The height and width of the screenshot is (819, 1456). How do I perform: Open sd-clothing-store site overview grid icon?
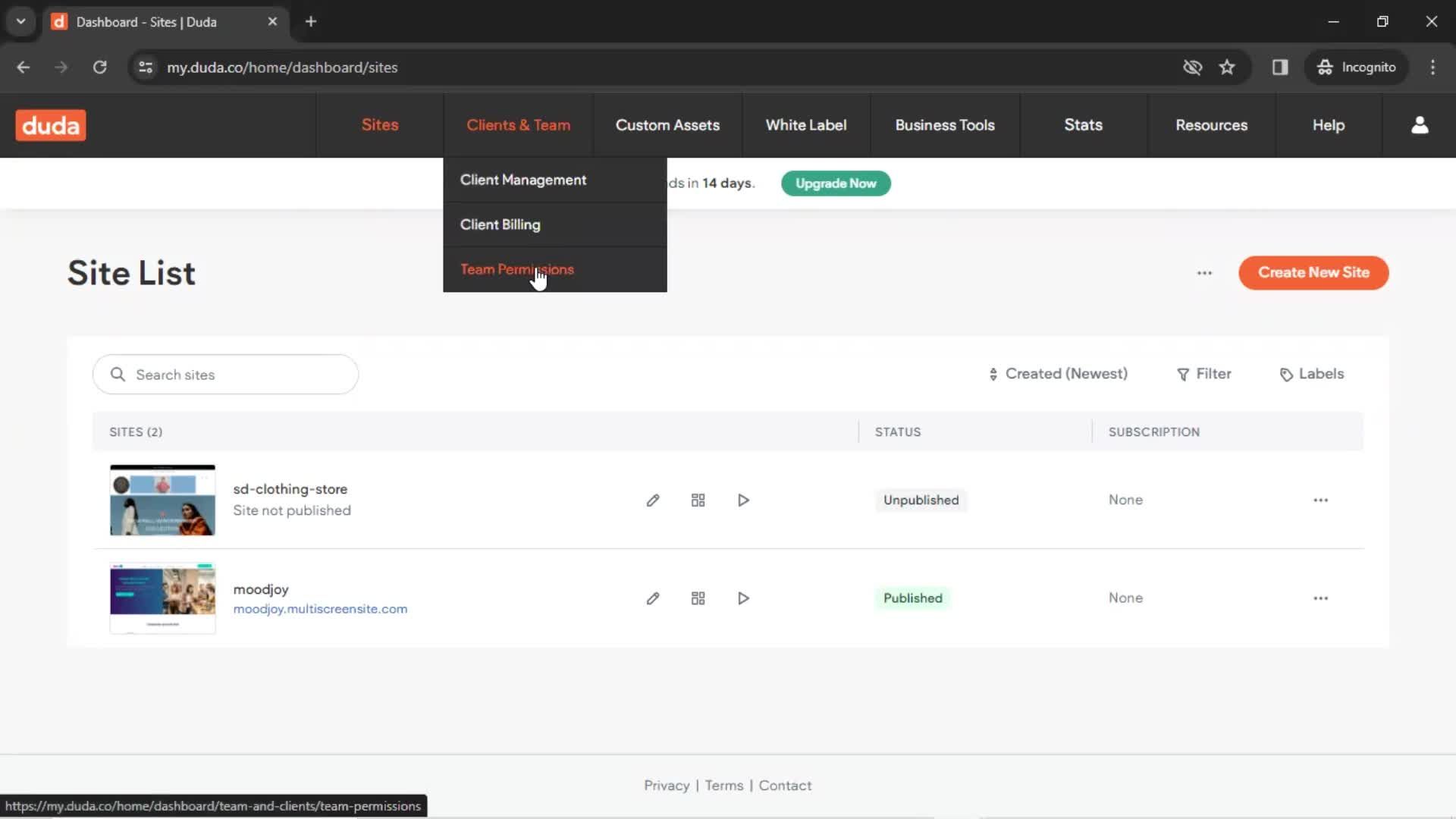698,500
